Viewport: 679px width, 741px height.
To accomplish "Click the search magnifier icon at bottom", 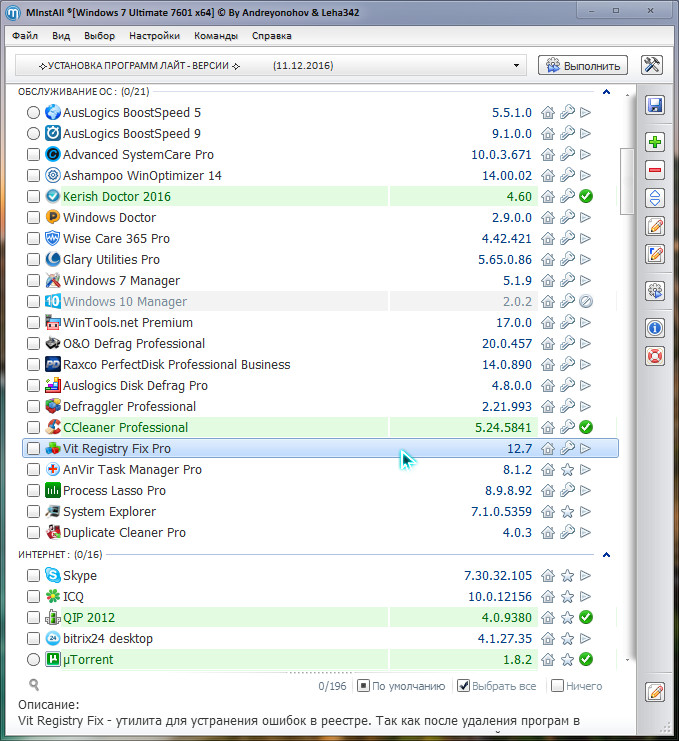I will point(34,685).
